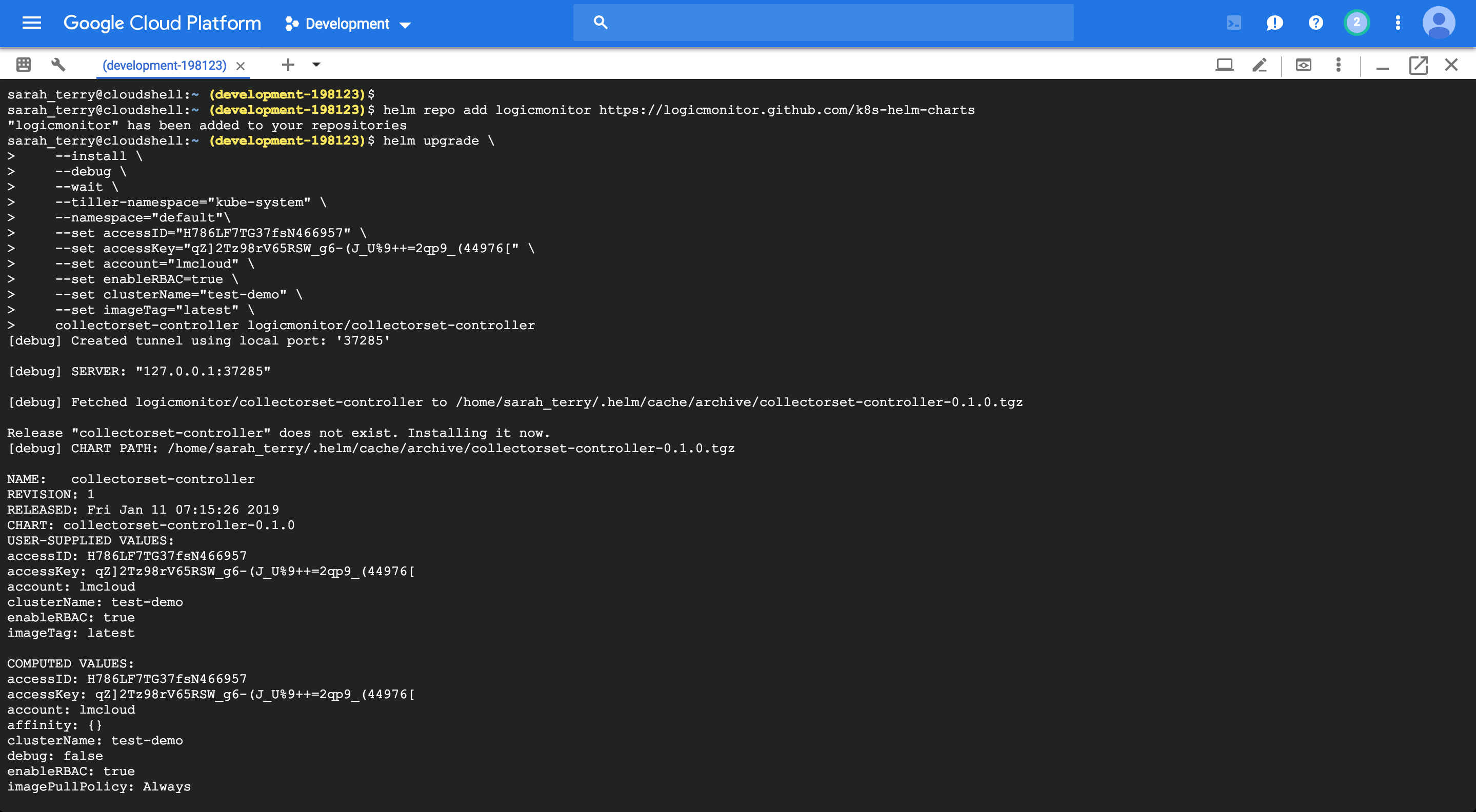Open the Development project selector dropdown
1476x812 pixels.
[x=348, y=24]
